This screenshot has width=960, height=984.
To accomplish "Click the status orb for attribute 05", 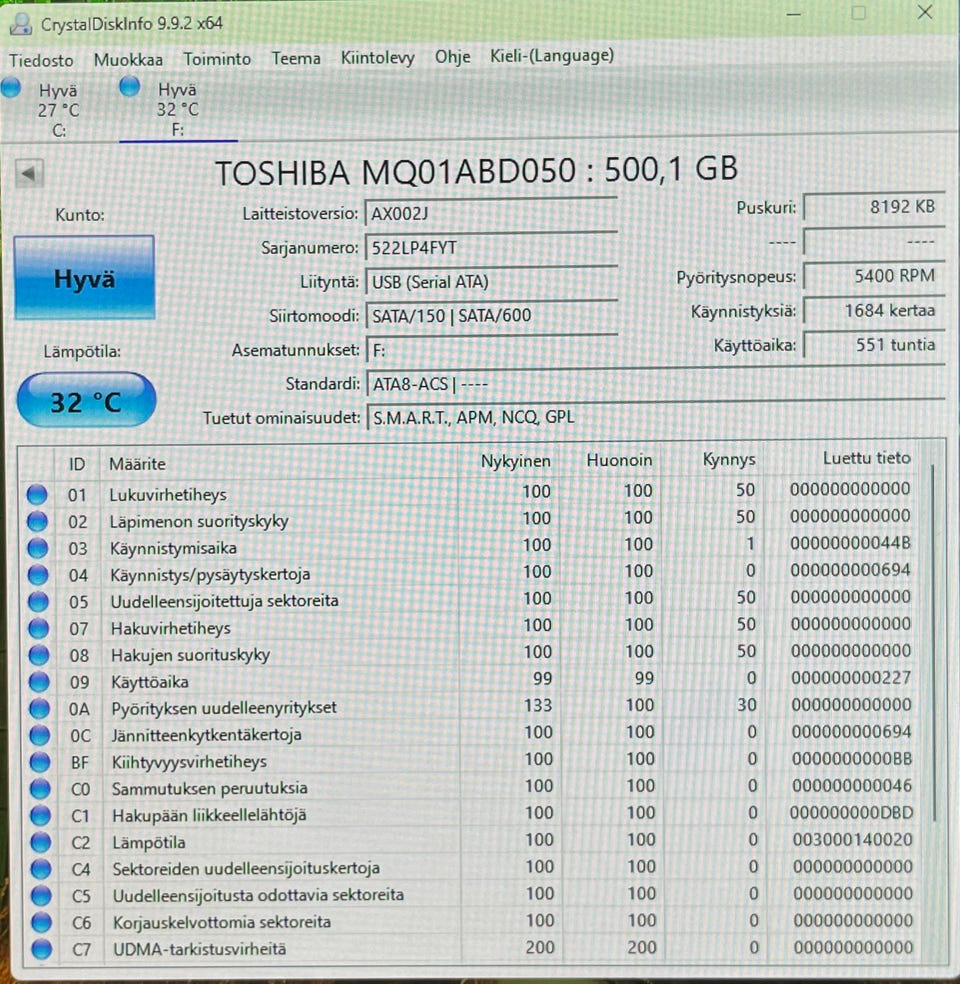I will [38, 602].
